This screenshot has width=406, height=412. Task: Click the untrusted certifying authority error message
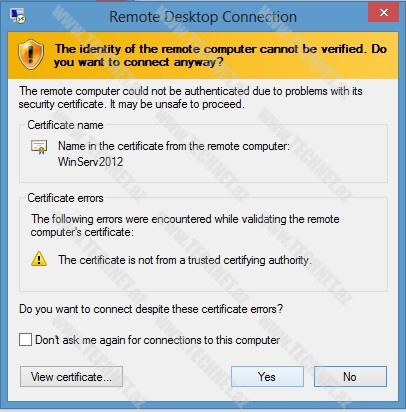(185, 260)
